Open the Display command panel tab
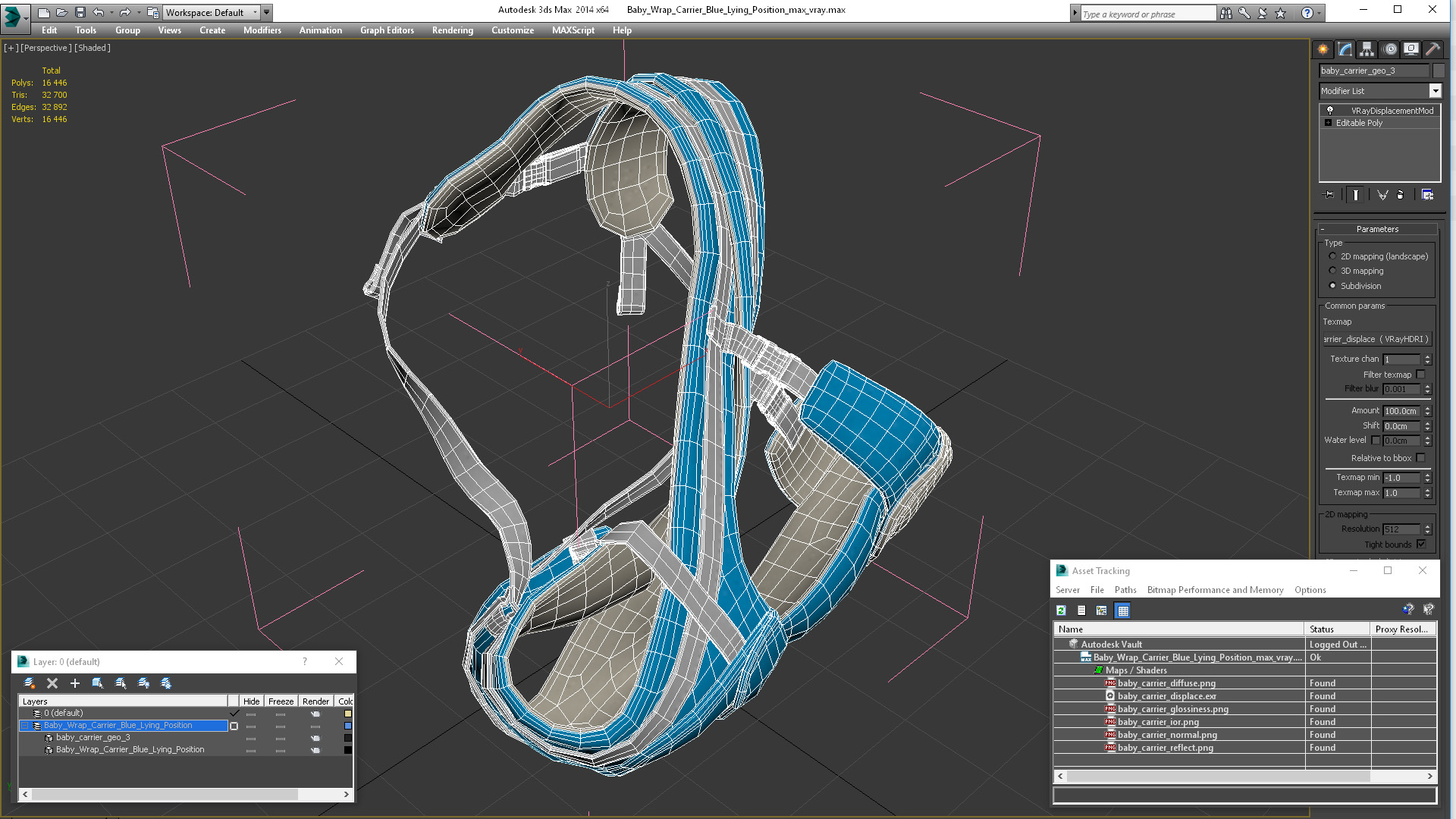Image resolution: width=1456 pixels, height=819 pixels. tap(1411, 49)
